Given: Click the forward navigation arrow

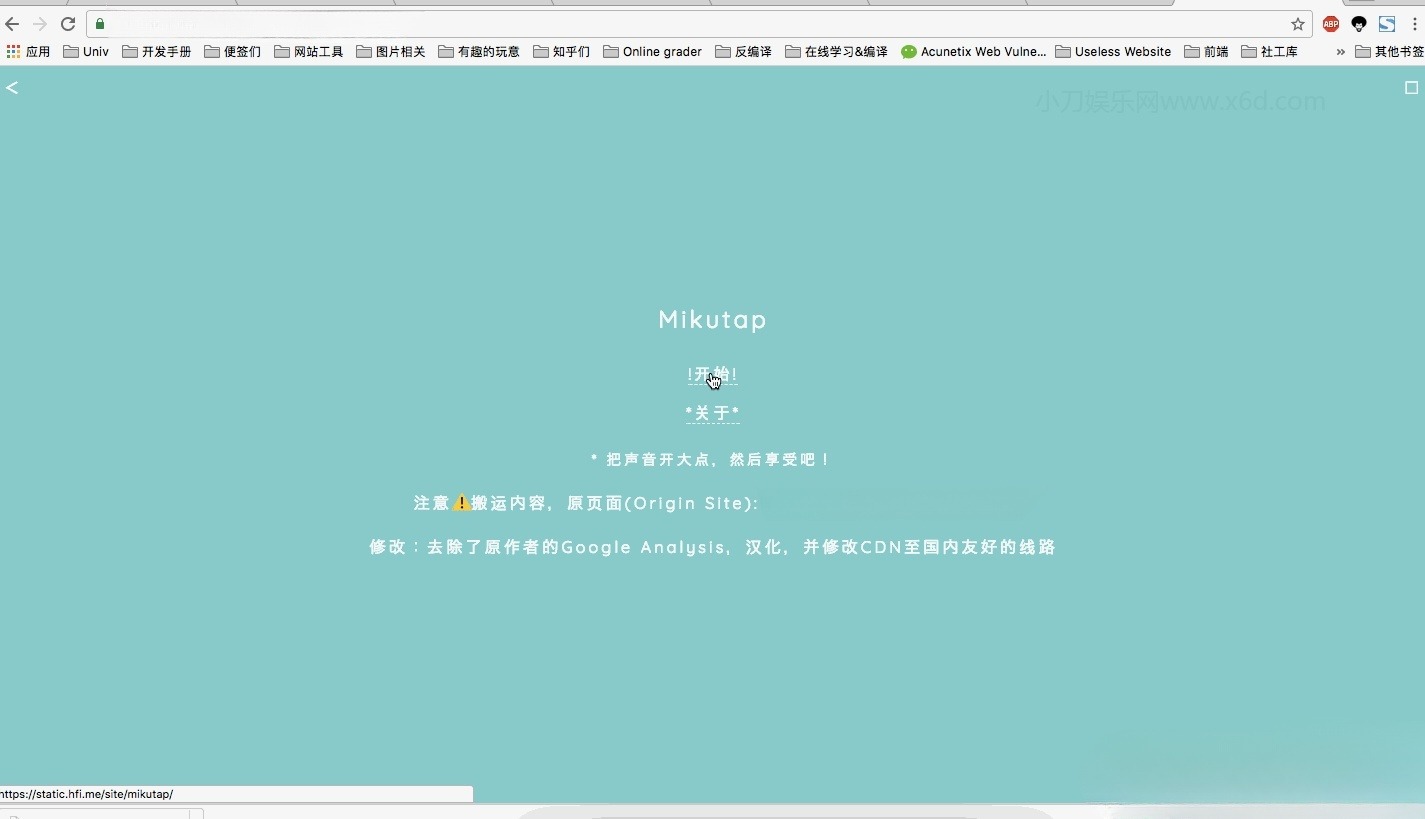Looking at the screenshot, I should coord(39,24).
